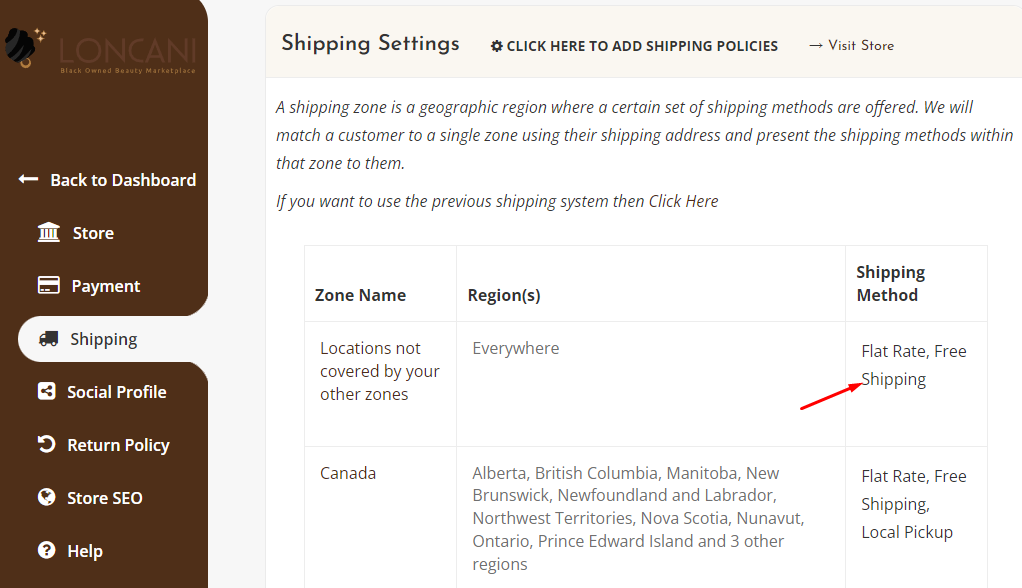This screenshot has width=1022, height=588.
Task: Click the Return Policy undo icon
Action: click(x=46, y=444)
